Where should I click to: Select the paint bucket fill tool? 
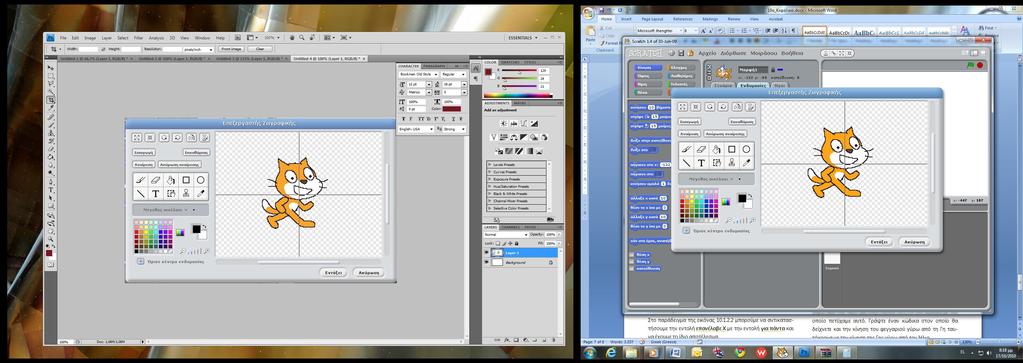click(716, 150)
